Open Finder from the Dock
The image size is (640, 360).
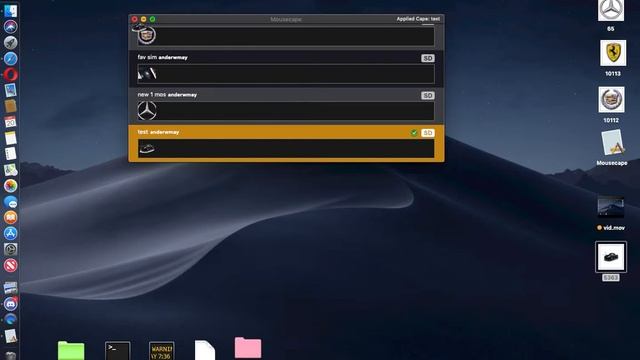(x=11, y=10)
